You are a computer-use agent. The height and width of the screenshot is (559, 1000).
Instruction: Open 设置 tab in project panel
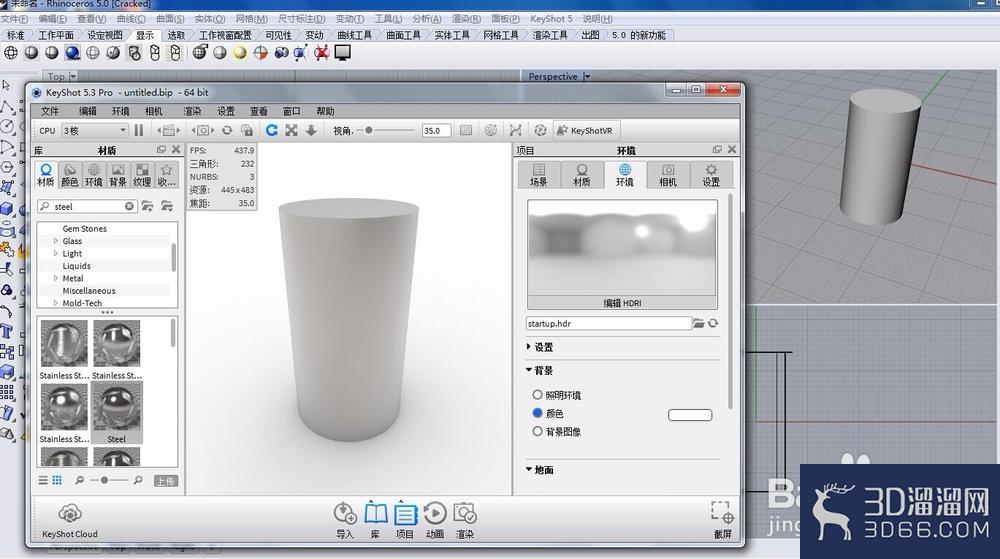pos(711,175)
